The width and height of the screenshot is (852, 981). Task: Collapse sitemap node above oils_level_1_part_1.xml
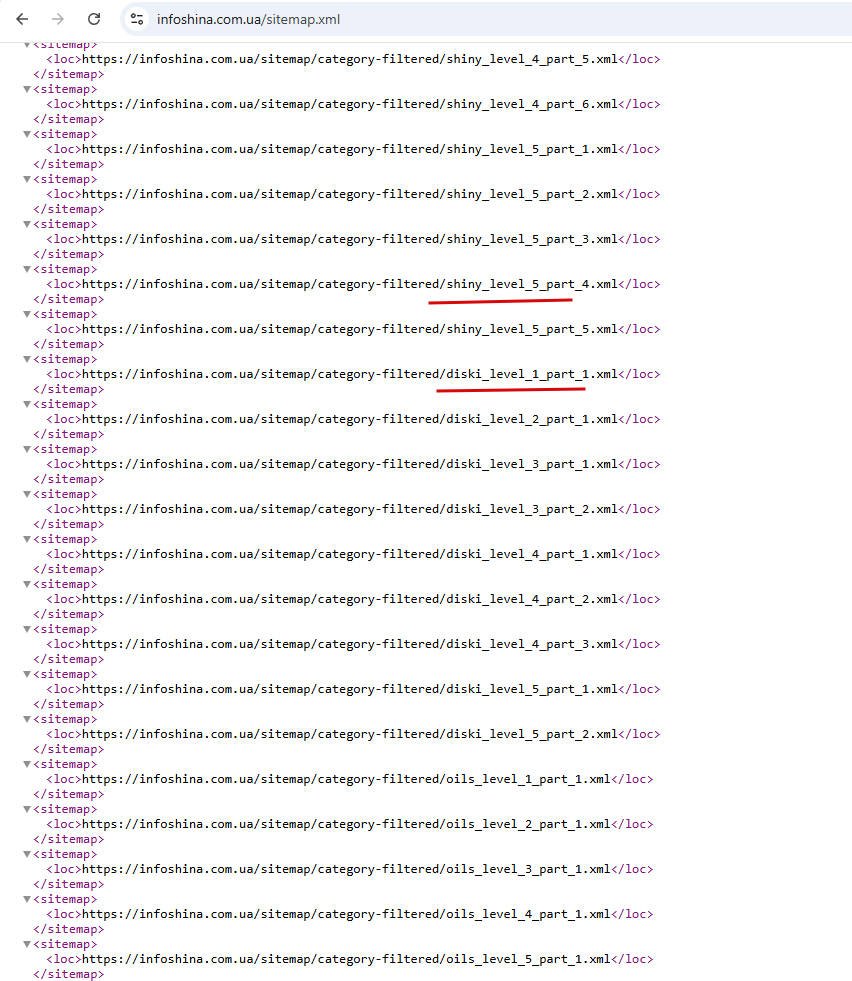tap(27, 765)
